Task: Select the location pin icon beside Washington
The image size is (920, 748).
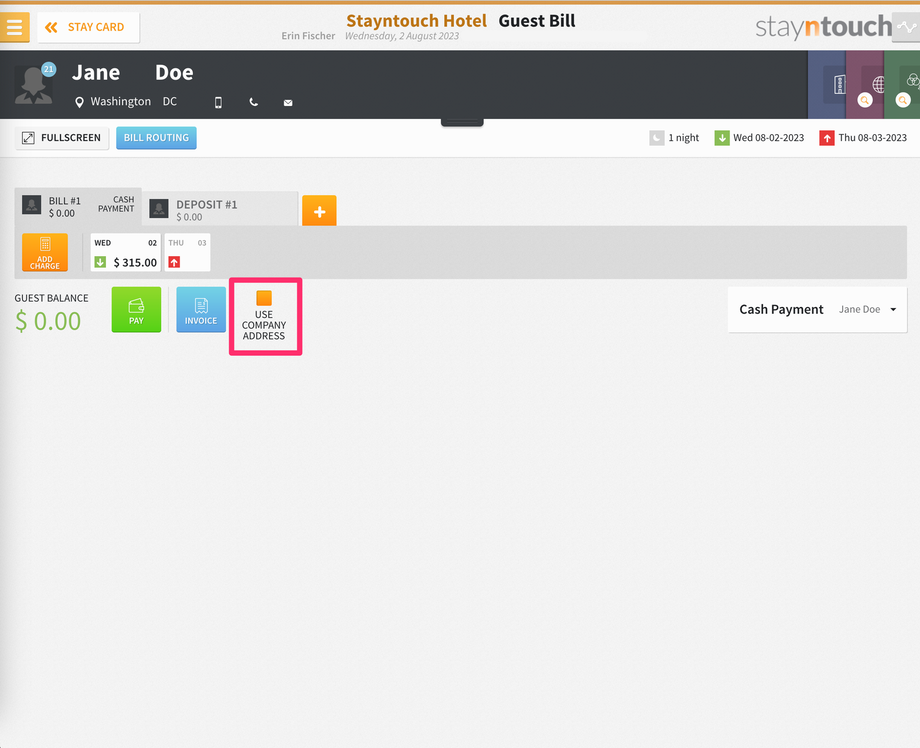Action: click(x=79, y=102)
